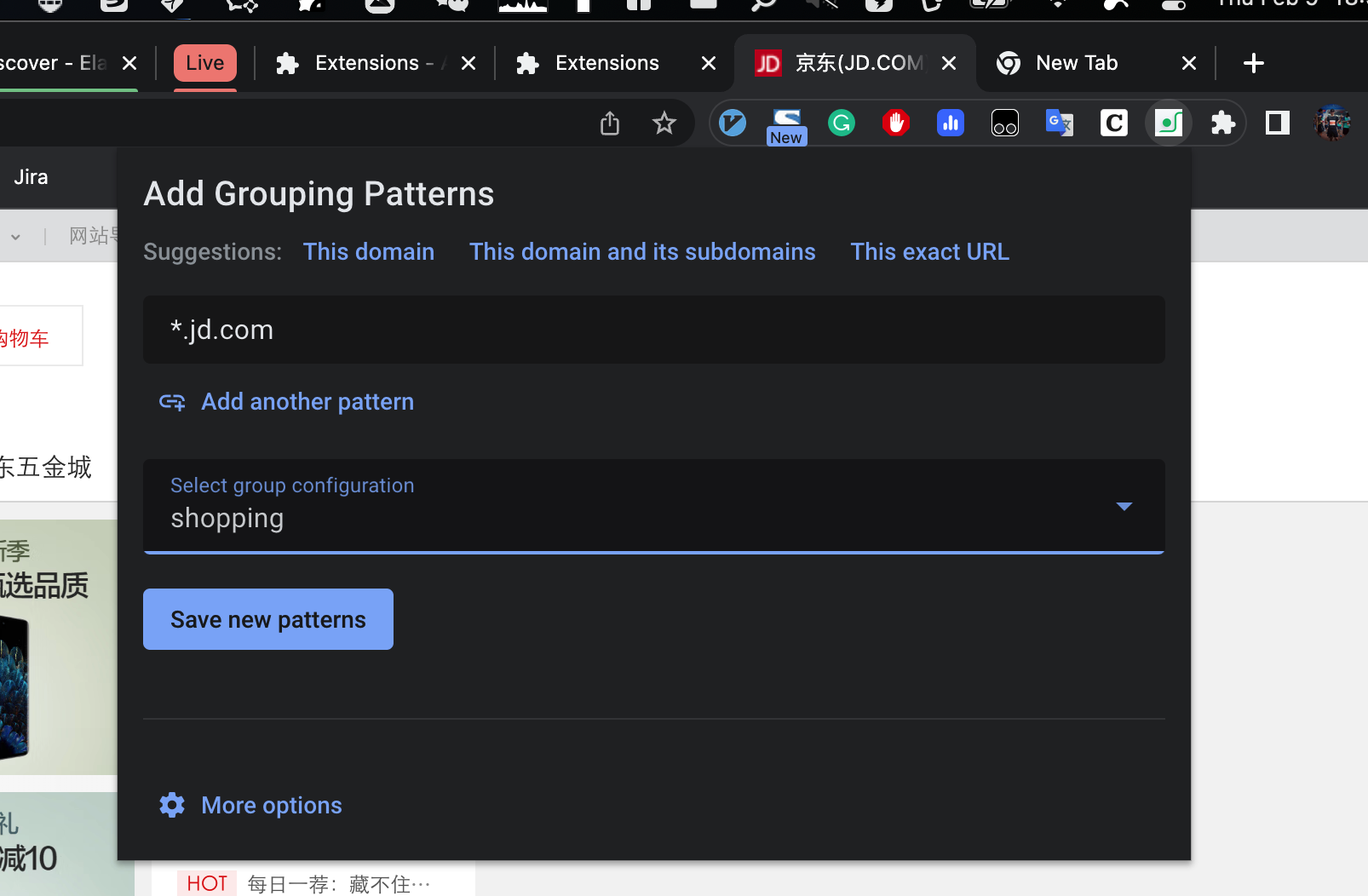The image size is (1368, 896).
Task: Click the Grammarly extension icon
Action: point(842,123)
